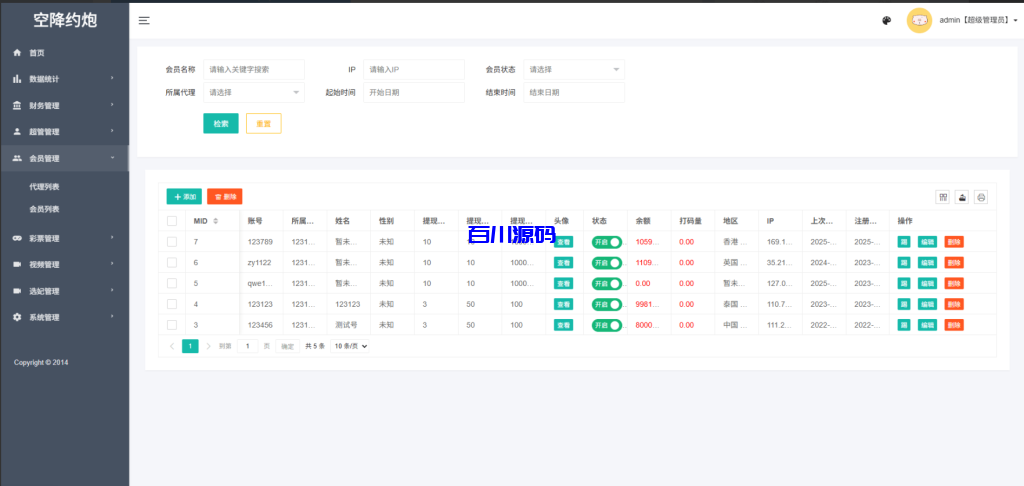Open the admin 超级管理员 user dropdown

pyautogui.click(x=978, y=20)
